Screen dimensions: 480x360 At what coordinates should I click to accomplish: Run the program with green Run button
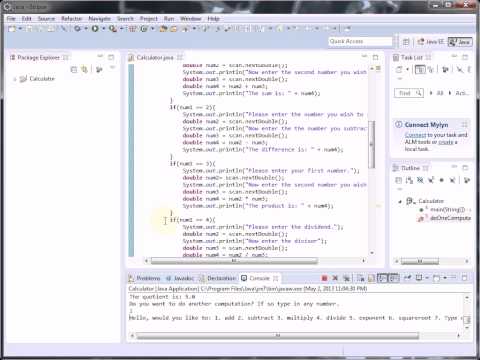95,29
